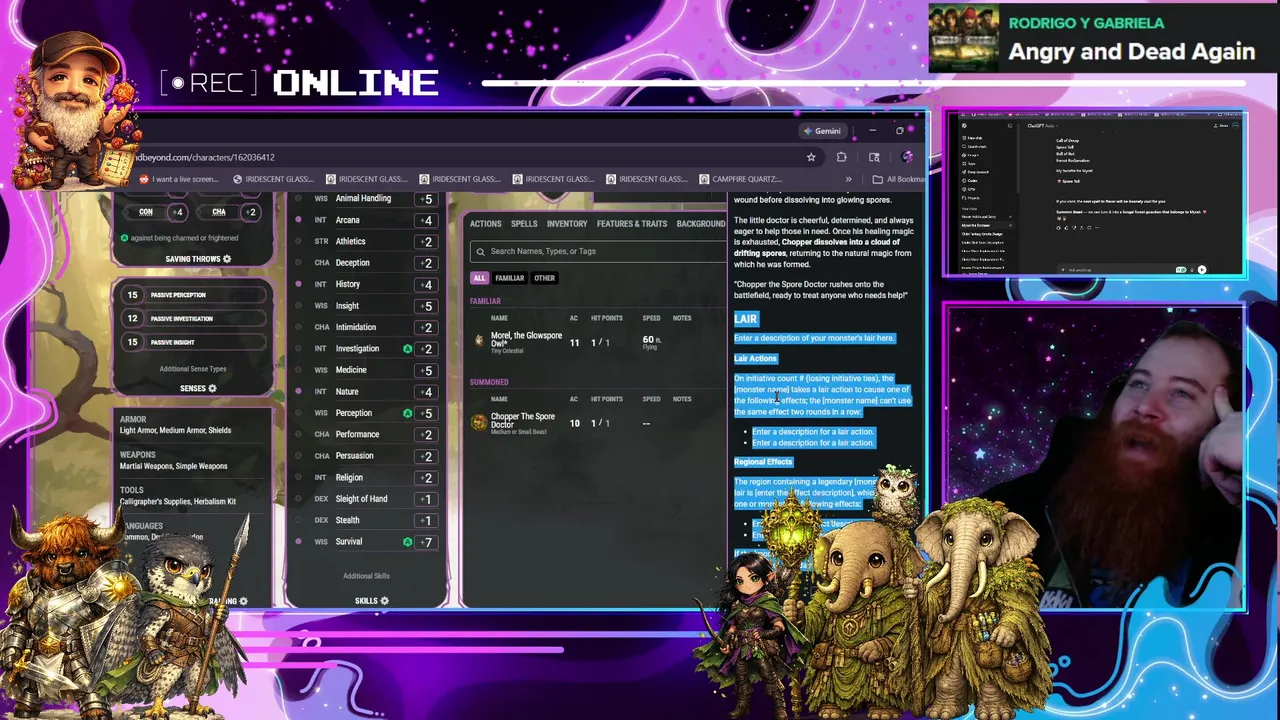
Task: Roll the Medicine +5 bonus
Action: pos(427,370)
